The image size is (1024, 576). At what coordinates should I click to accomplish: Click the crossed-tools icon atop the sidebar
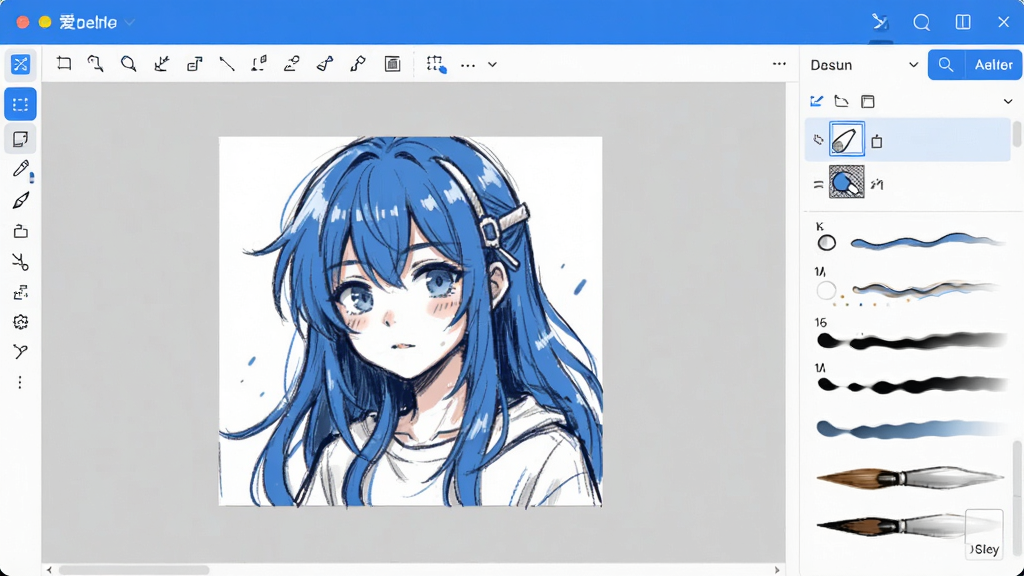click(20, 64)
